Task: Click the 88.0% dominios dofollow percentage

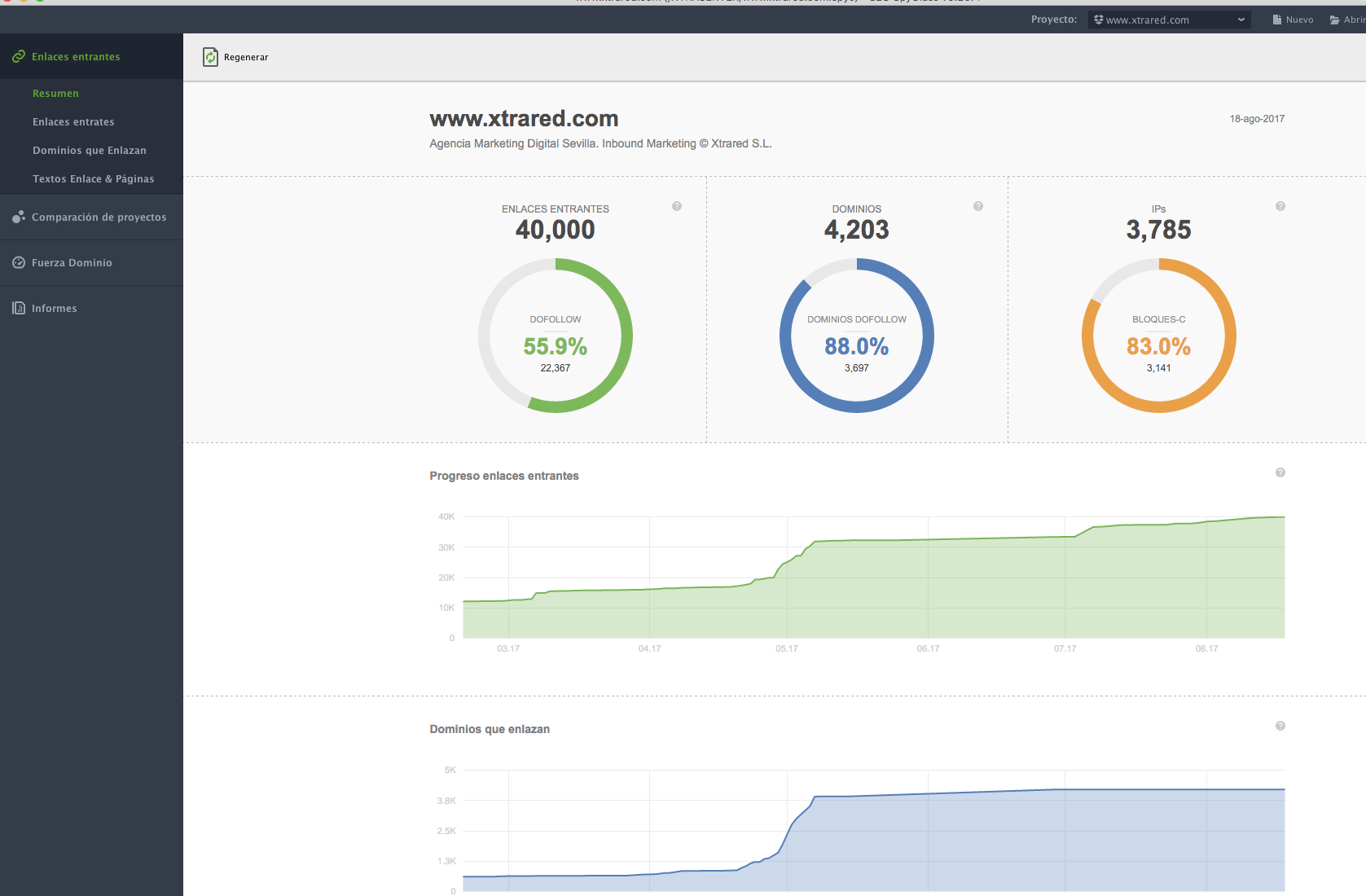Action: (x=857, y=346)
